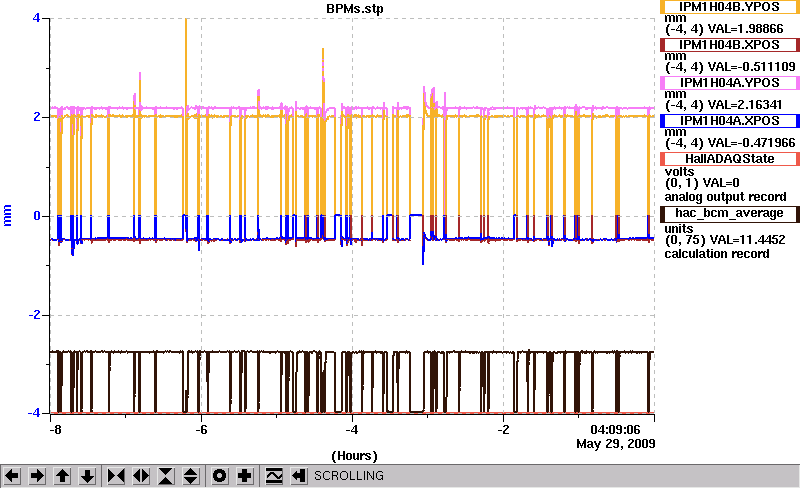The image size is (800, 488).
Task: Click the VAL=11.4452 readout
Action: pos(745,239)
